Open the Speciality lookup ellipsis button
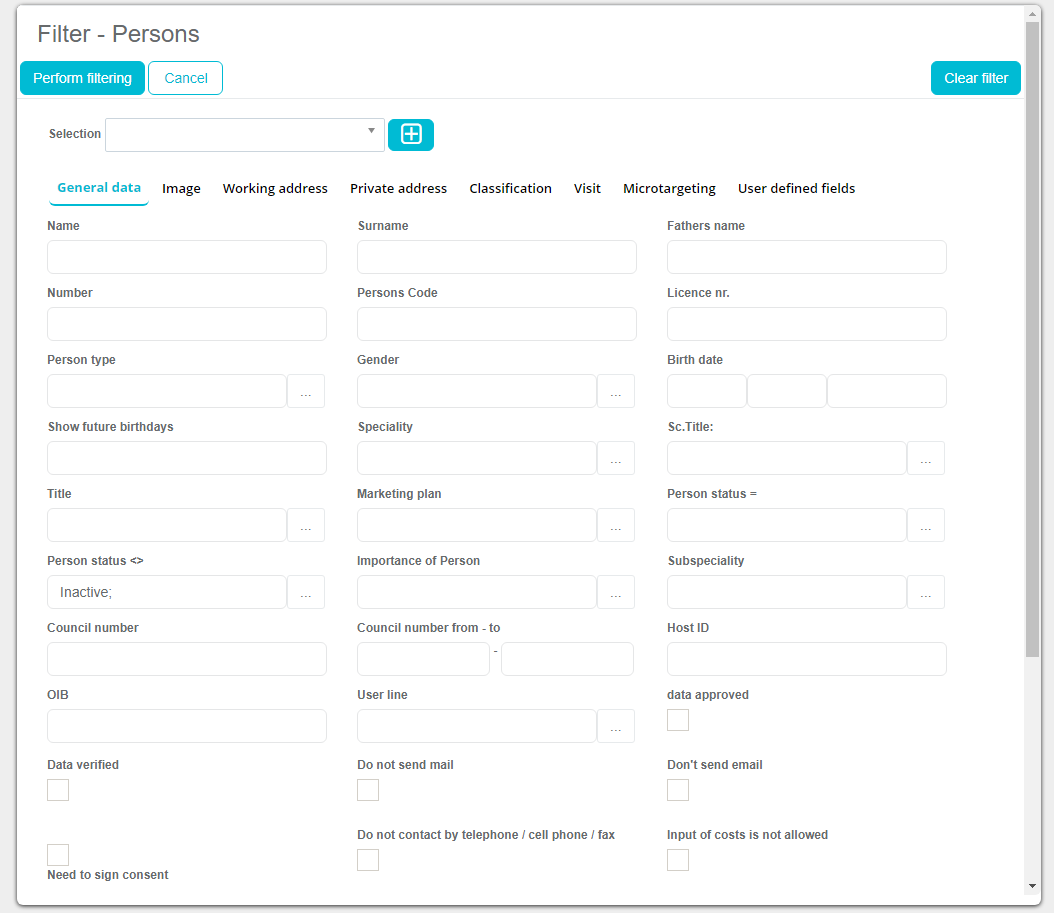This screenshot has height=913, width=1054. [616, 458]
